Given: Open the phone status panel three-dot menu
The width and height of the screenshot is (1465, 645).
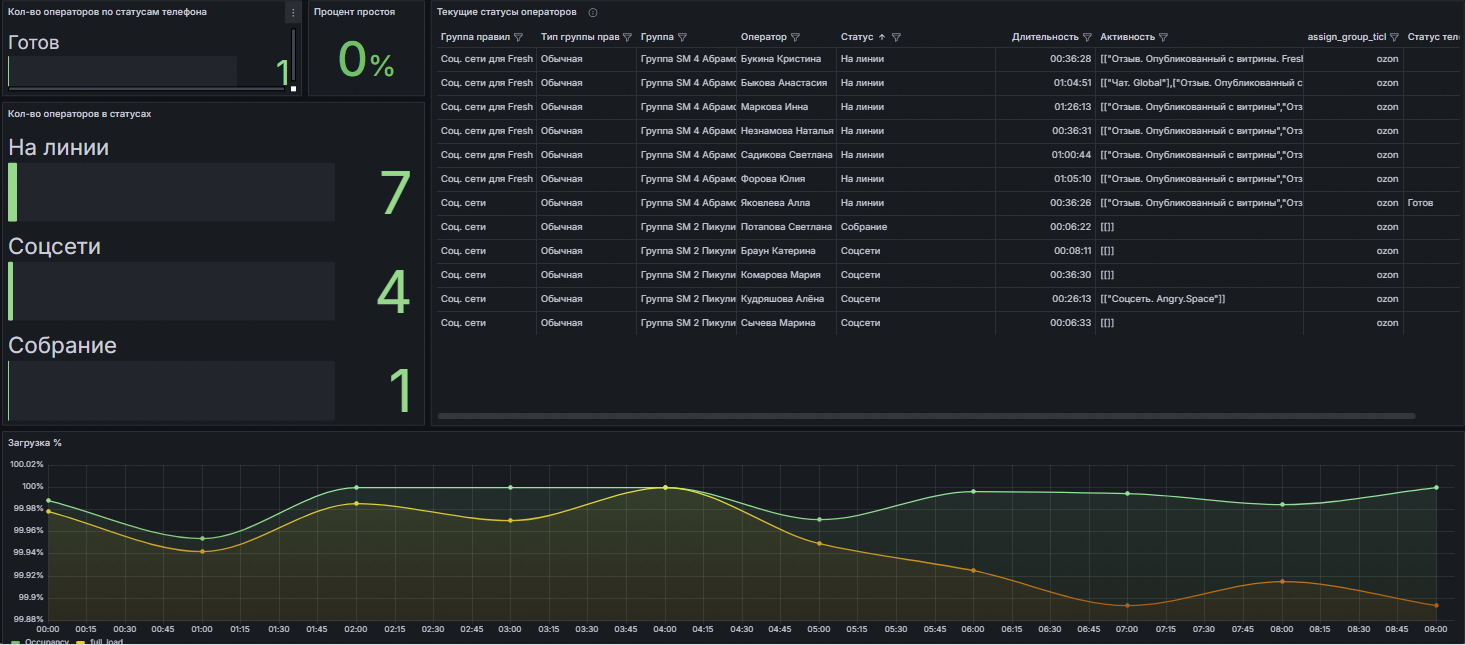Looking at the screenshot, I should tap(292, 13).
